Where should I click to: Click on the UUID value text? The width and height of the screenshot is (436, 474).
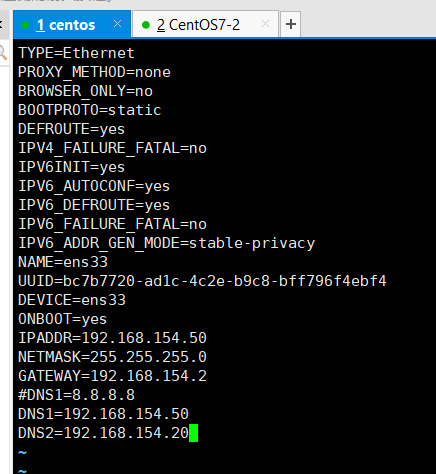(x=225, y=281)
